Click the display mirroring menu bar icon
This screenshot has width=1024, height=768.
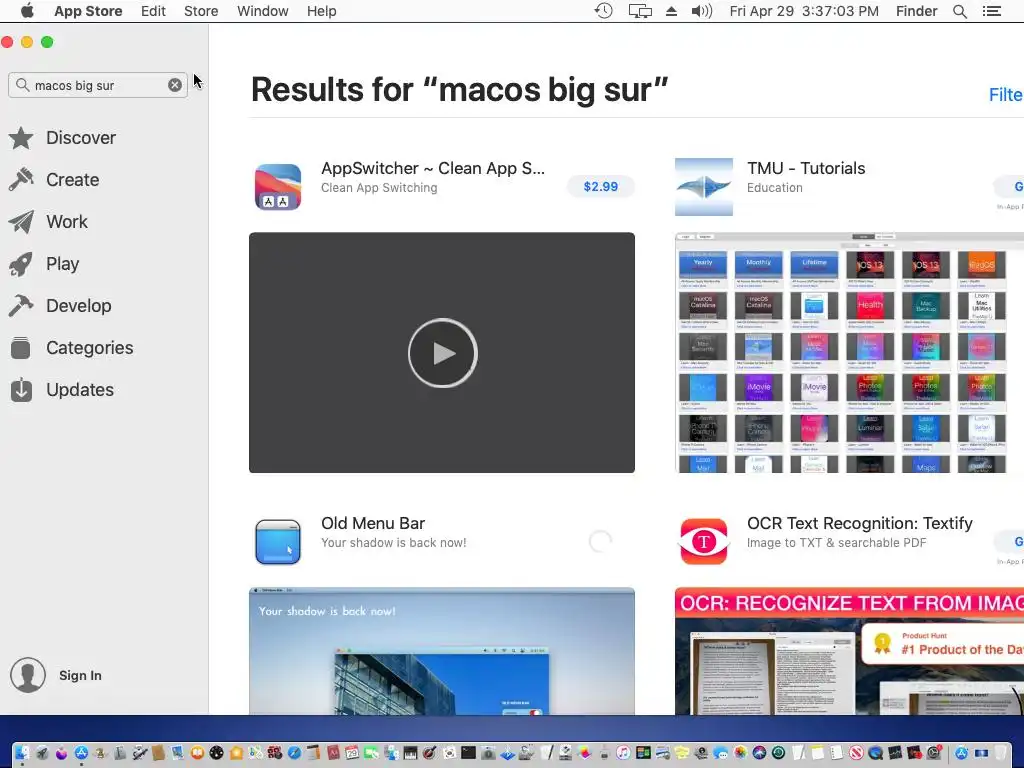[640, 11]
